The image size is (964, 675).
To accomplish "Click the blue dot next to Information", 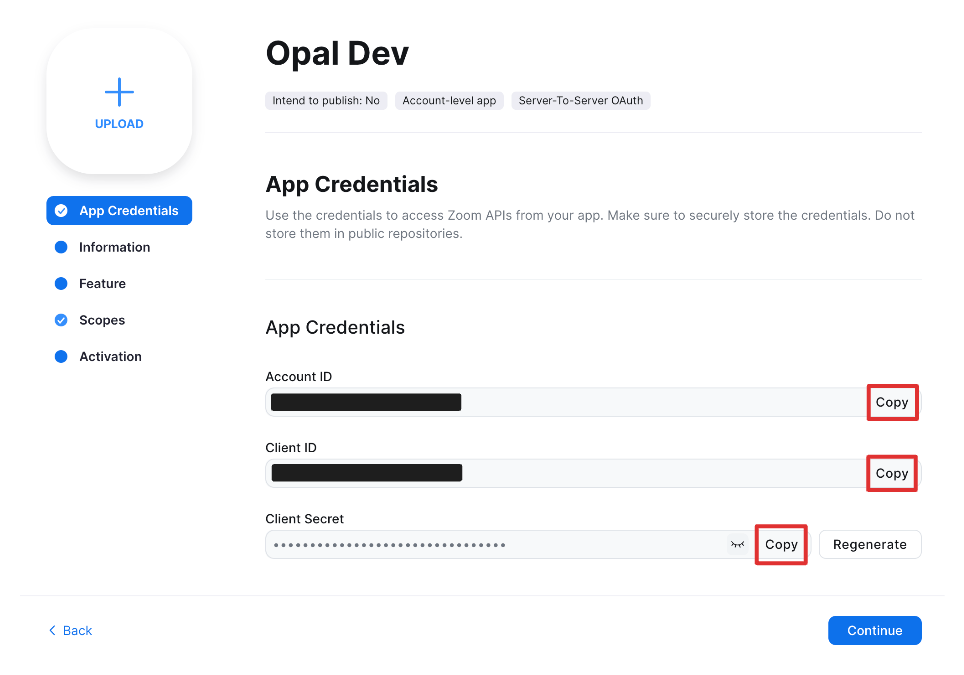I will tap(61, 247).
